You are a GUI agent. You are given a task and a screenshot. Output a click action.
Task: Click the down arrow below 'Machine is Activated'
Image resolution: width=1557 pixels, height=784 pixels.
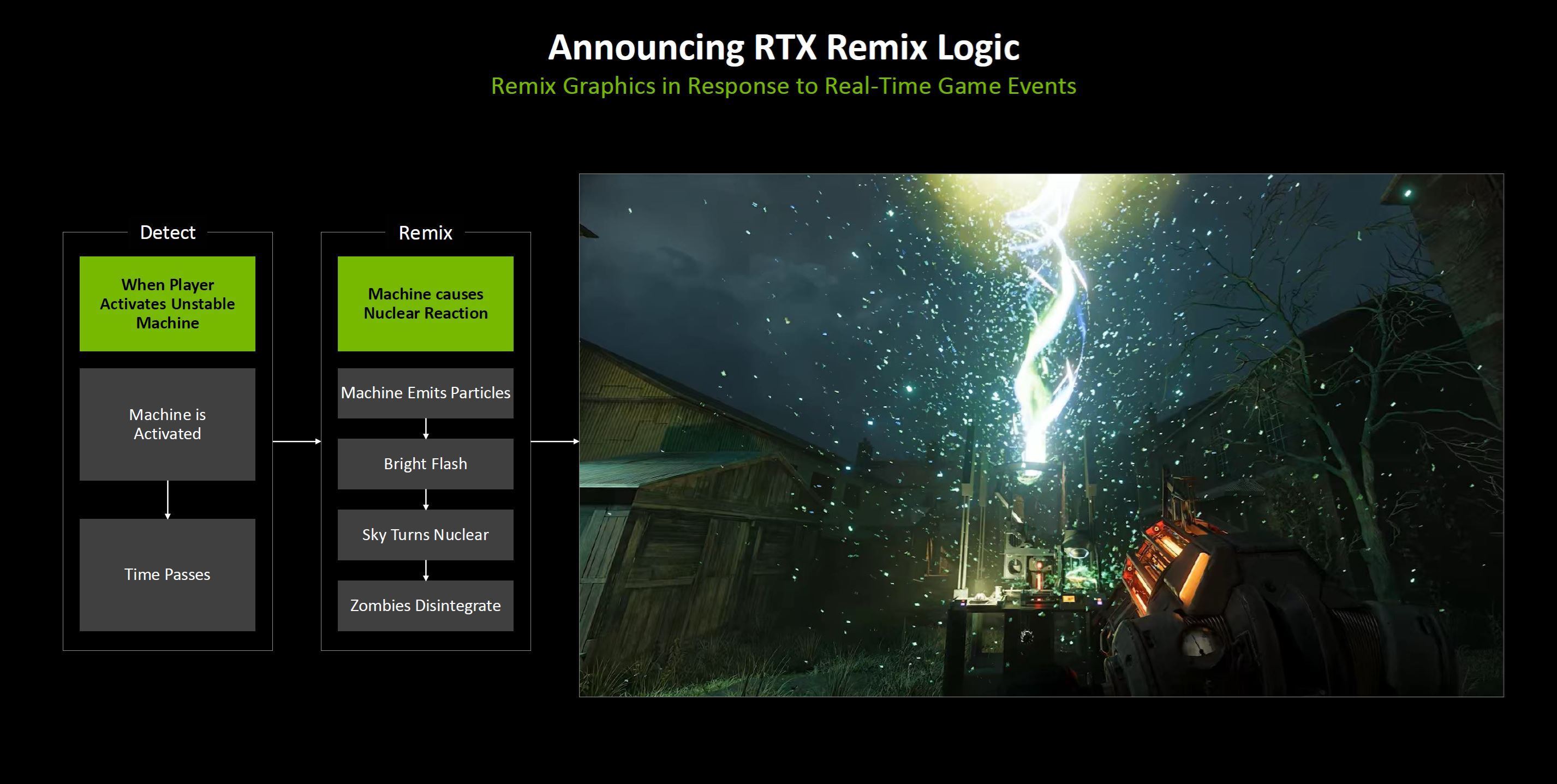168,499
